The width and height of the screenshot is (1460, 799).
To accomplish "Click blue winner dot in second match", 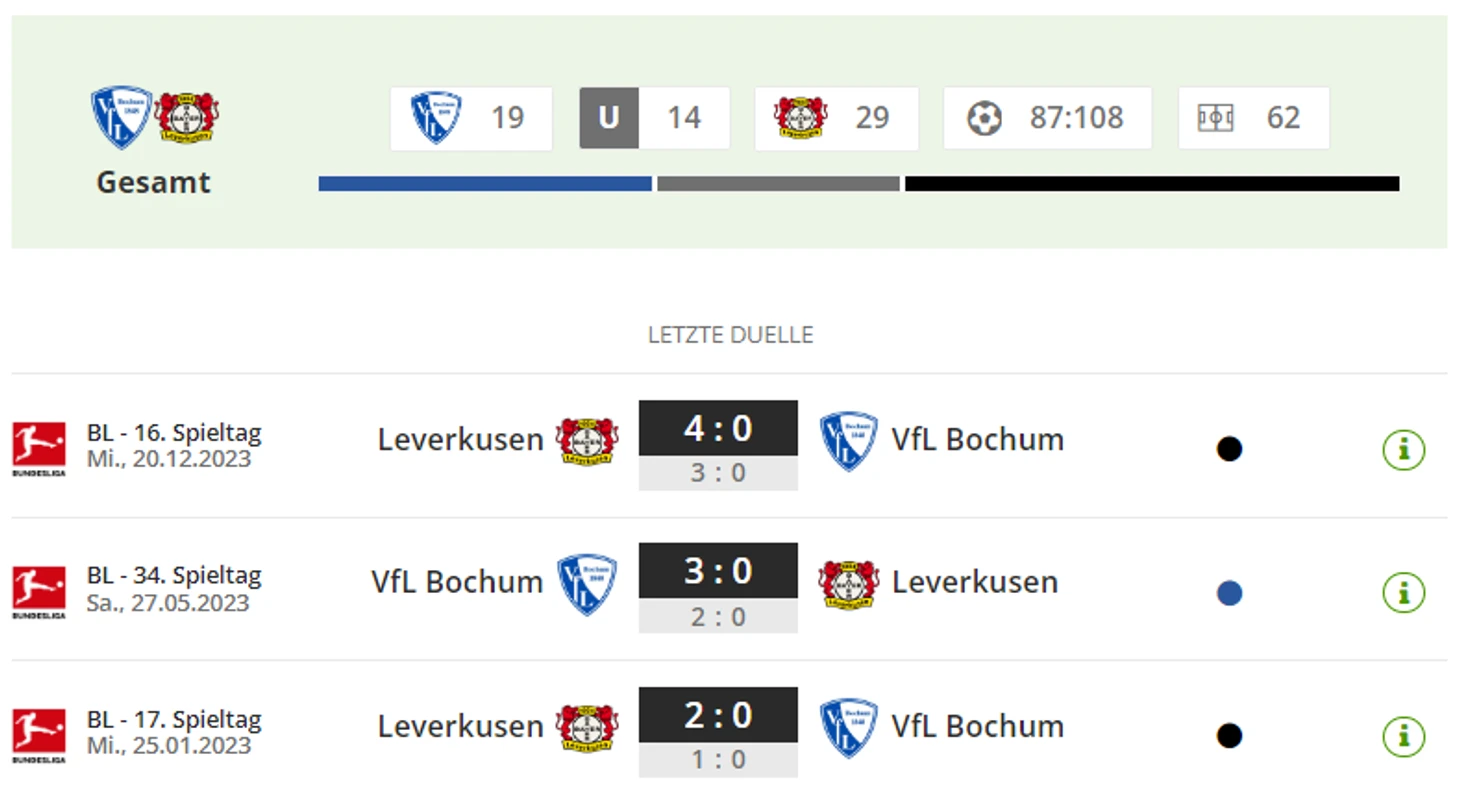I will (x=1229, y=593).
